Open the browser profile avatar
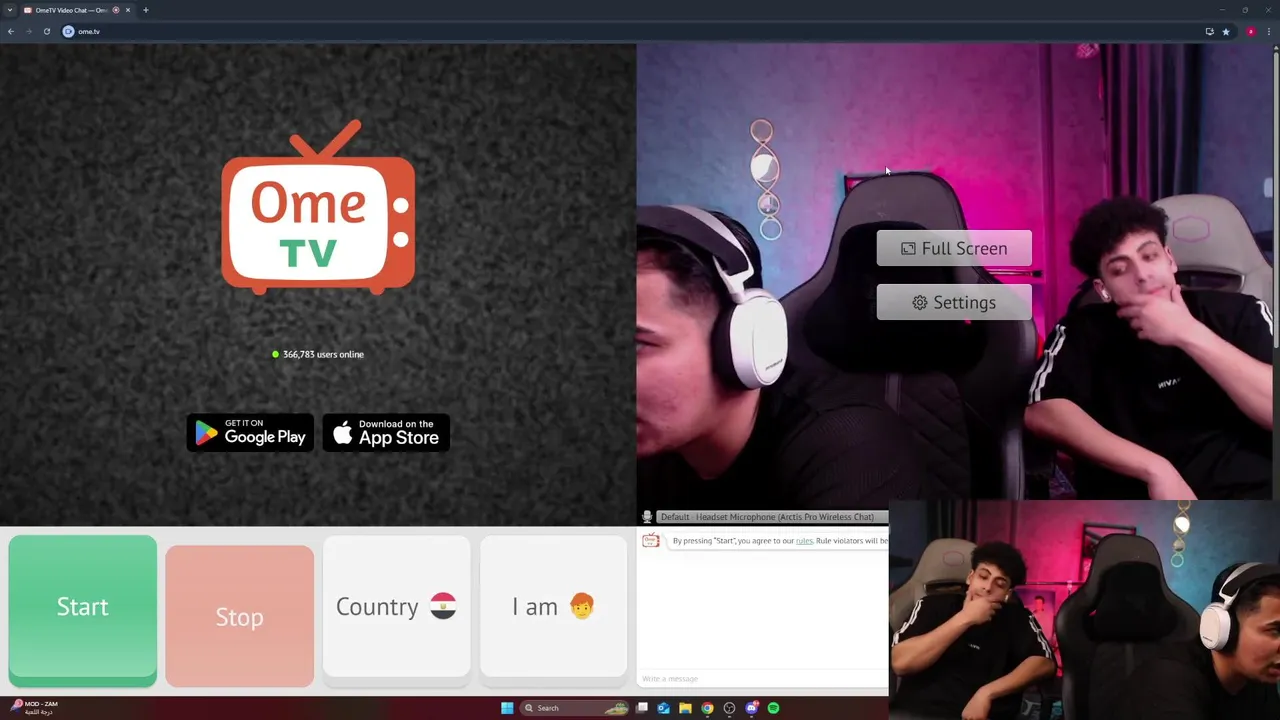Image resolution: width=1280 pixels, height=720 pixels. pos(1250,31)
